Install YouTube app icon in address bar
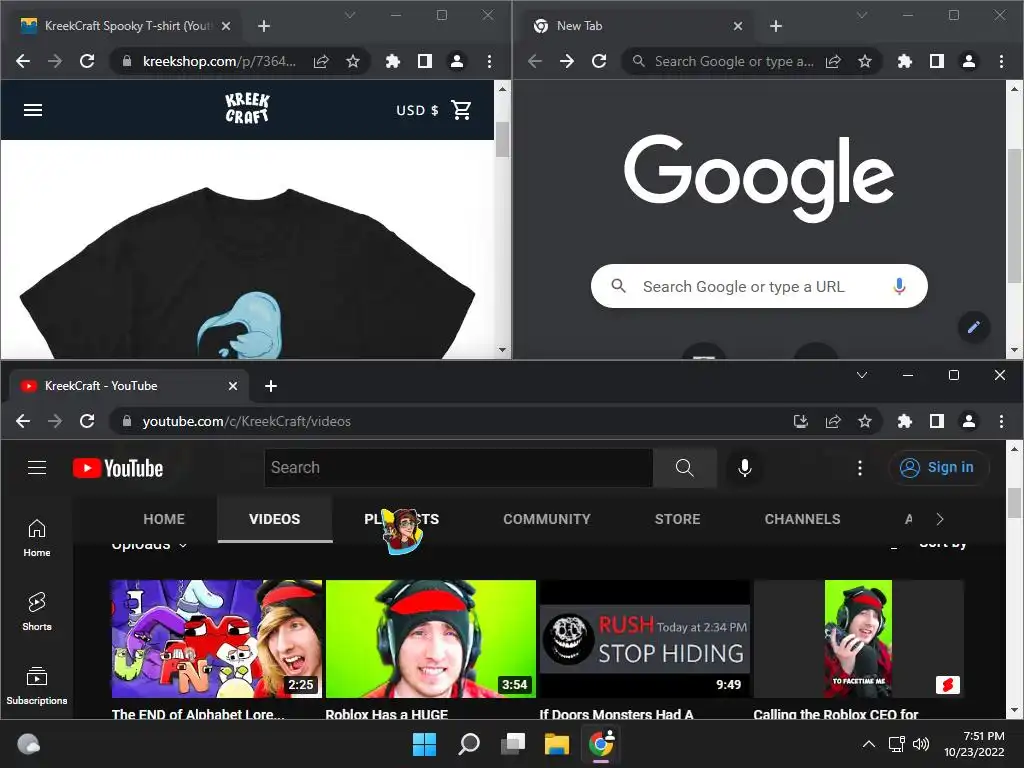This screenshot has height=768, width=1024. click(801, 421)
